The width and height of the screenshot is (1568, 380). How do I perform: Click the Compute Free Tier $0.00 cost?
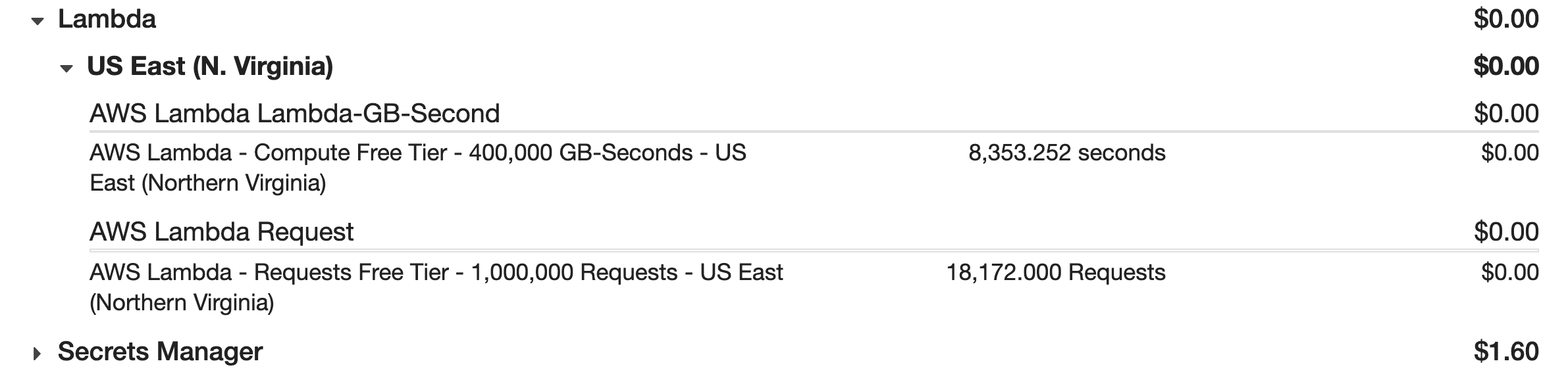tap(1509, 153)
